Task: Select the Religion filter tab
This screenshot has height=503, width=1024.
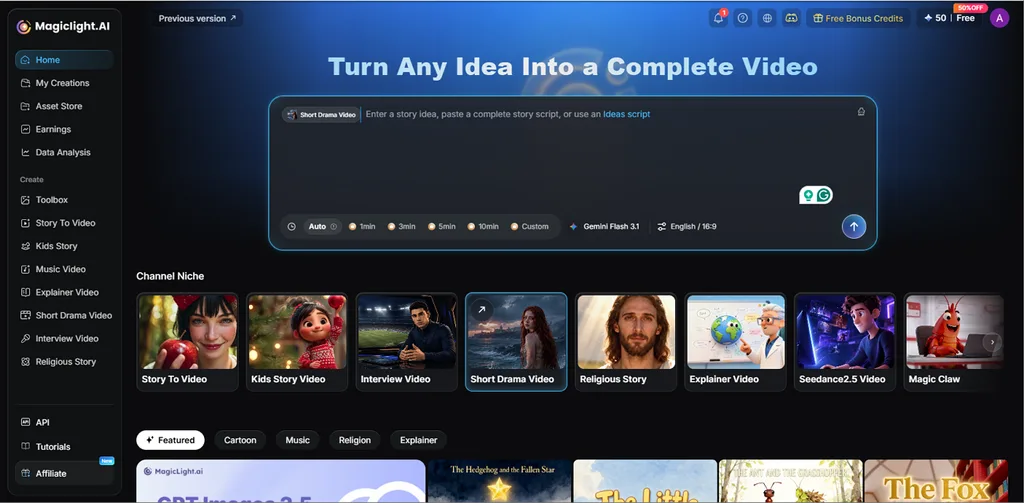Action: click(355, 440)
